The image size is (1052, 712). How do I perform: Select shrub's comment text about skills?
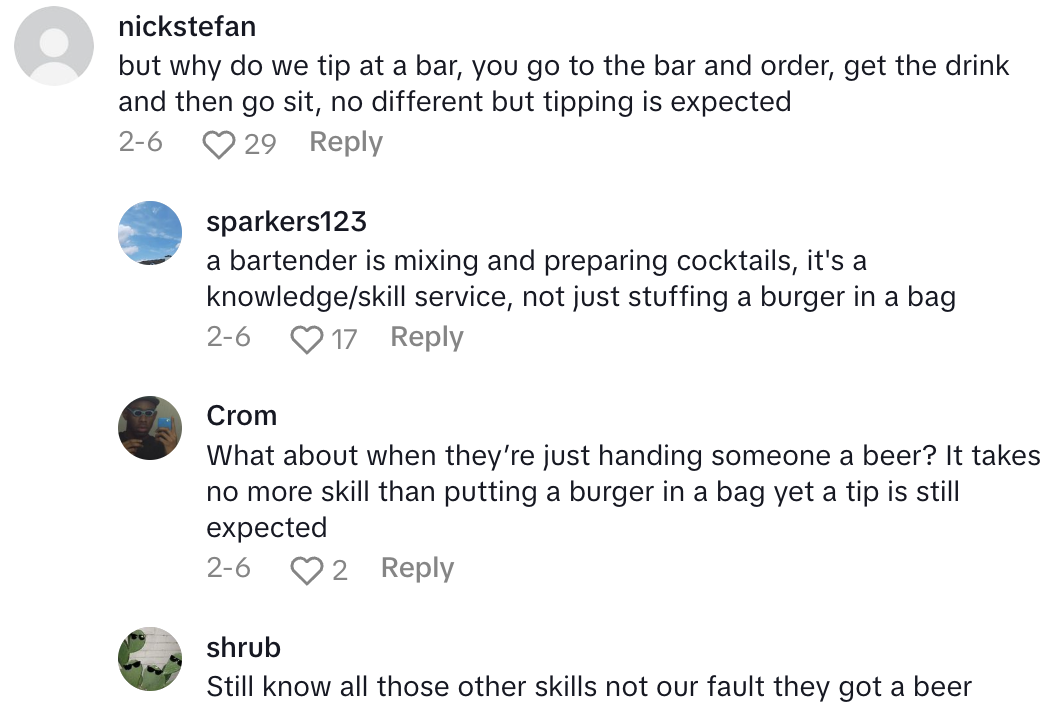pos(588,687)
